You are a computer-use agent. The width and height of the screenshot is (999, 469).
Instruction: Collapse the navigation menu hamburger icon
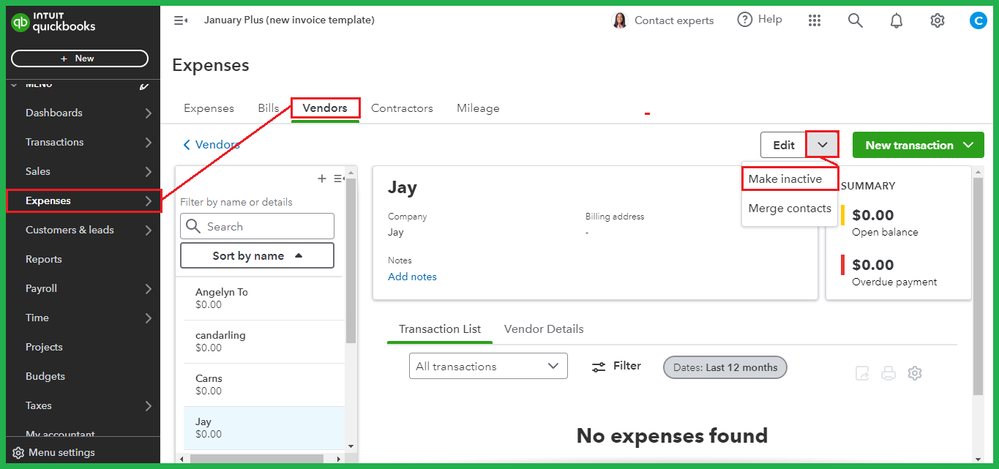180,20
